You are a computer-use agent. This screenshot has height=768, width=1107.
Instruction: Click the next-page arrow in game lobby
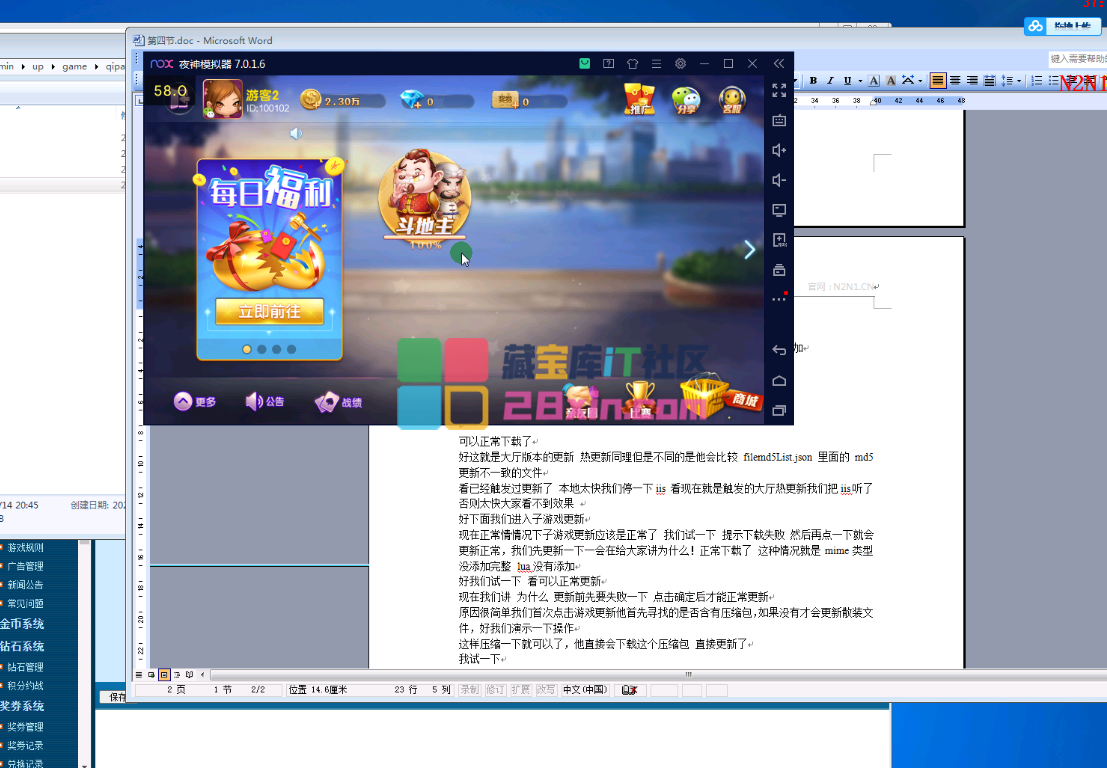[x=749, y=250]
